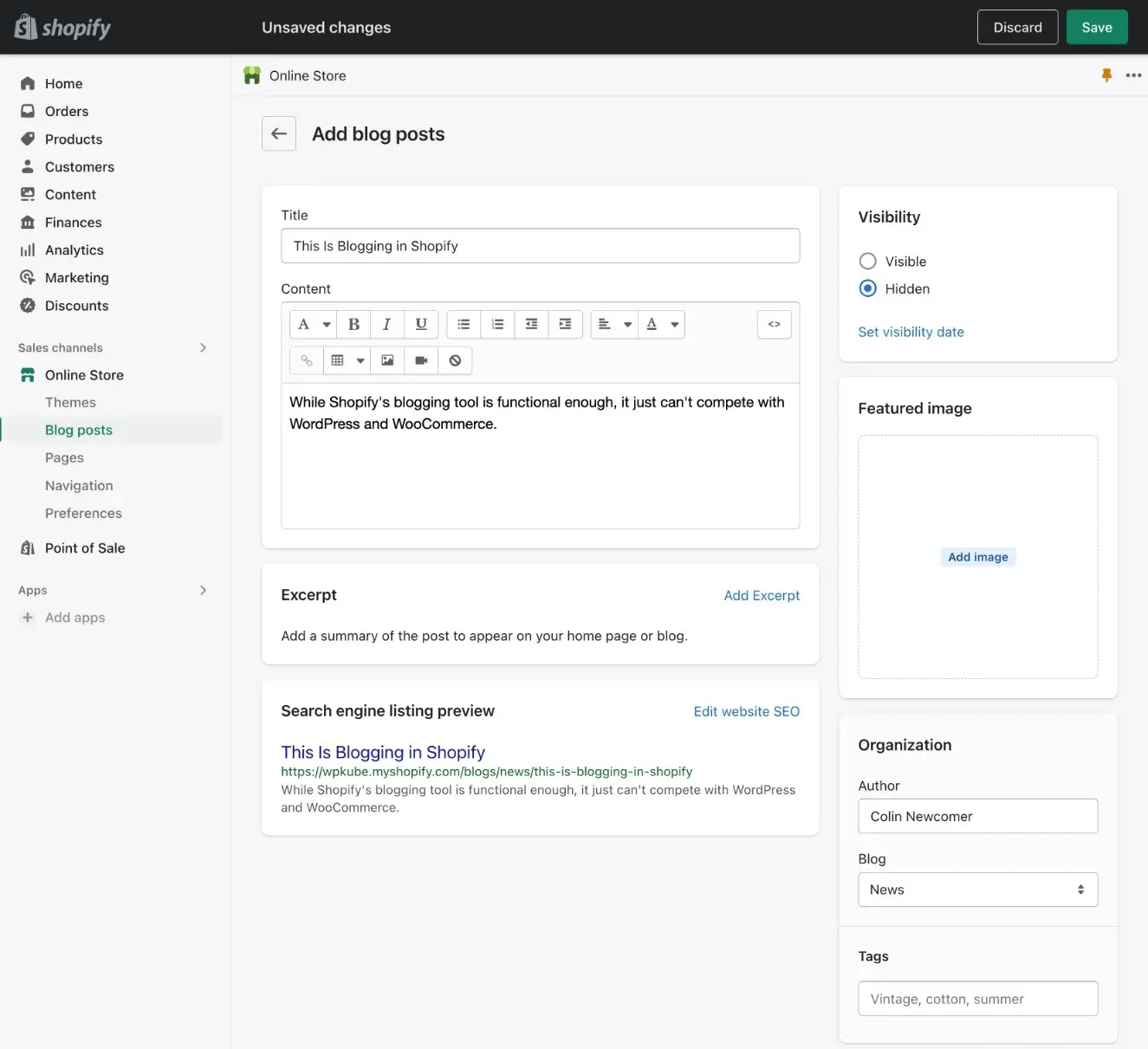Click the Tags input field

click(977, 999)
